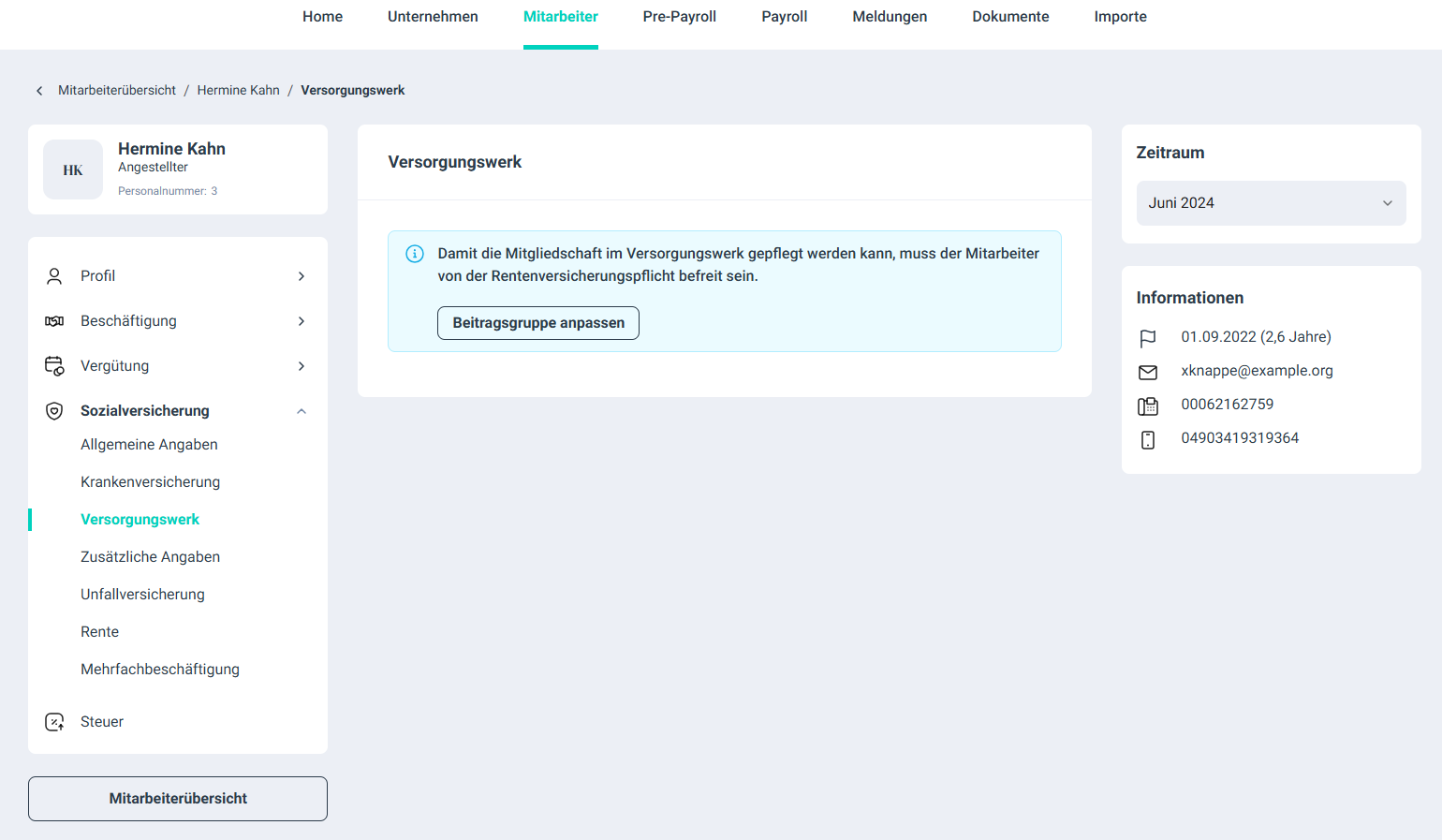Screen dimensions: 1442x840
Task: Select Versorgungswerk in the sidebar
Action: pos(140,520)
